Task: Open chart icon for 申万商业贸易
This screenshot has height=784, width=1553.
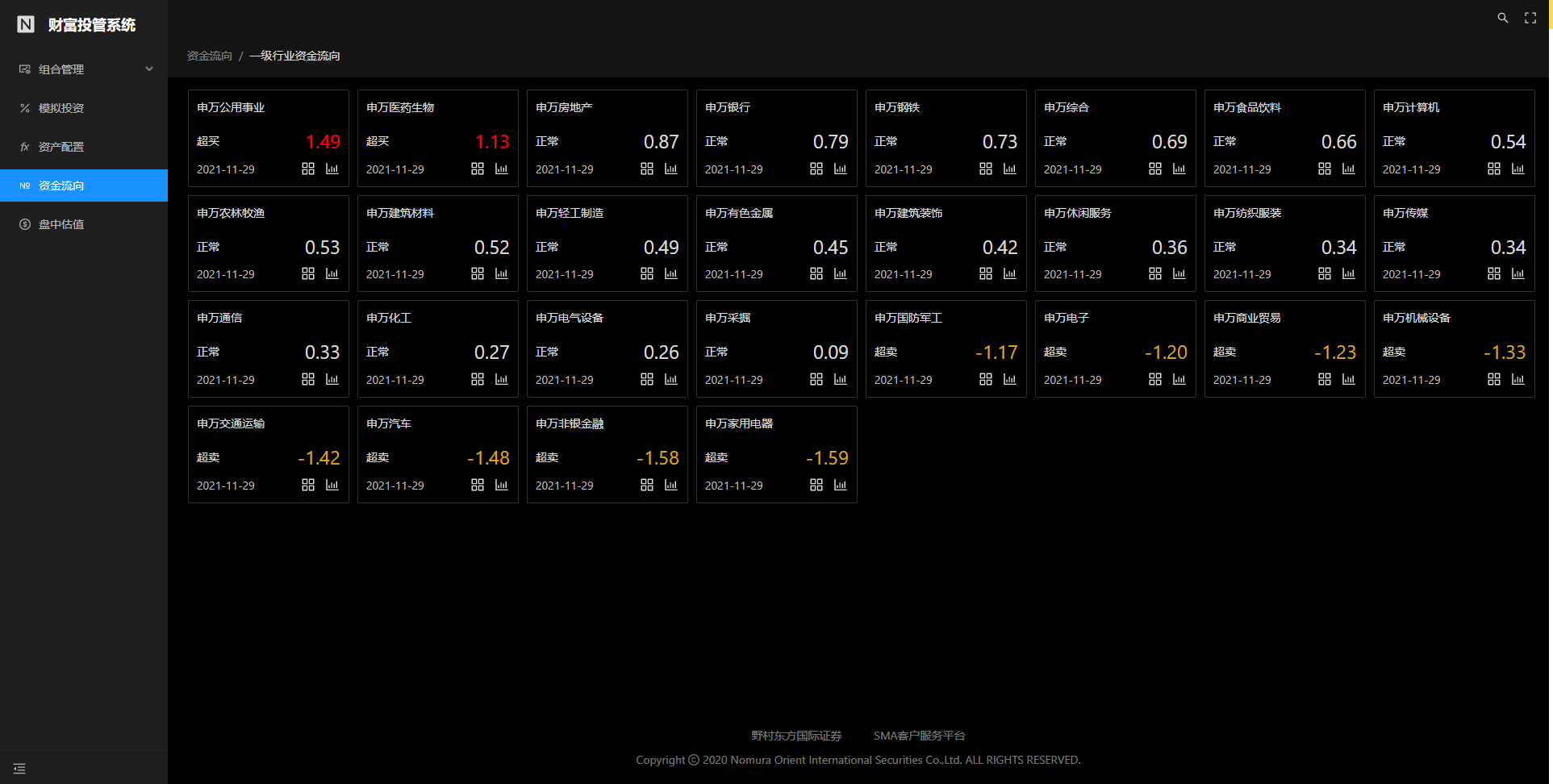Action: (x=1348, y=379)
